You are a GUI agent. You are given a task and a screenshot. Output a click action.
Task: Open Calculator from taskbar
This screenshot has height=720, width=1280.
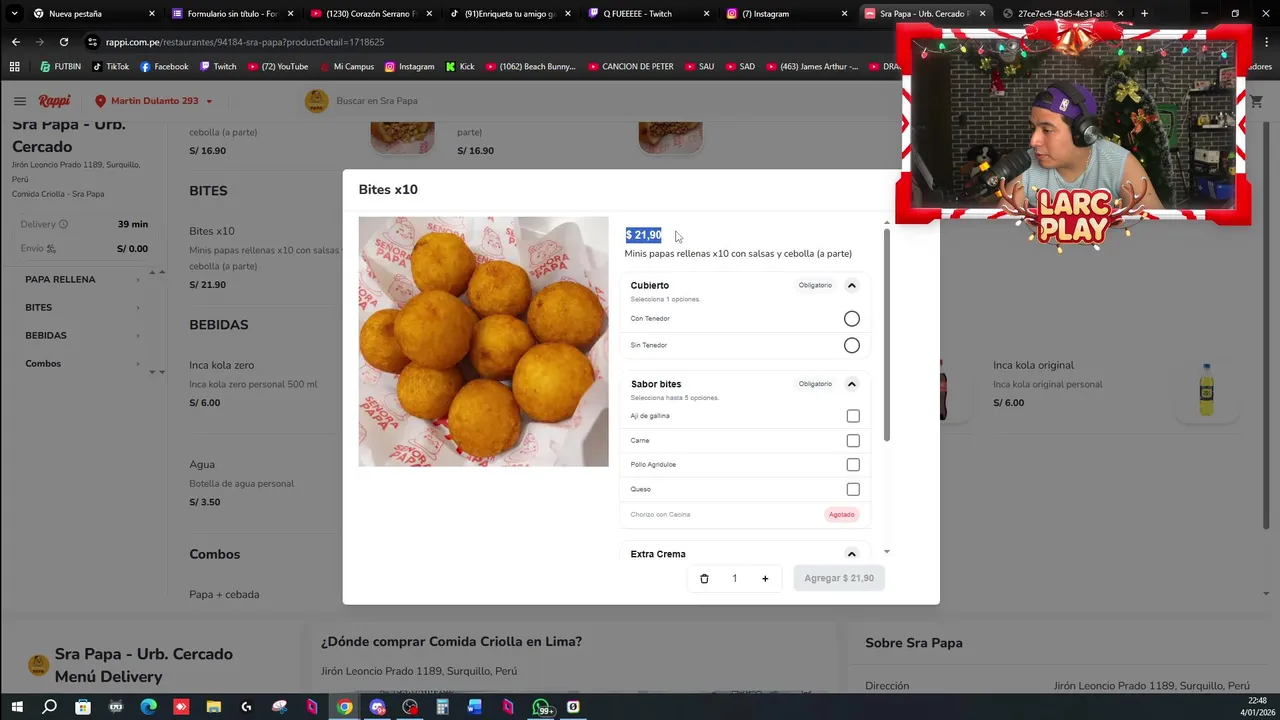[x=442, y=707]
